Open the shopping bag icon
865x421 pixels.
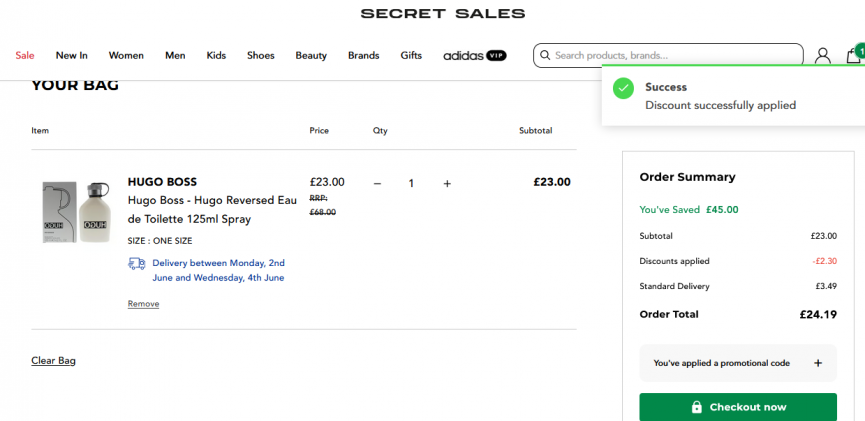[x=853, y=56]
